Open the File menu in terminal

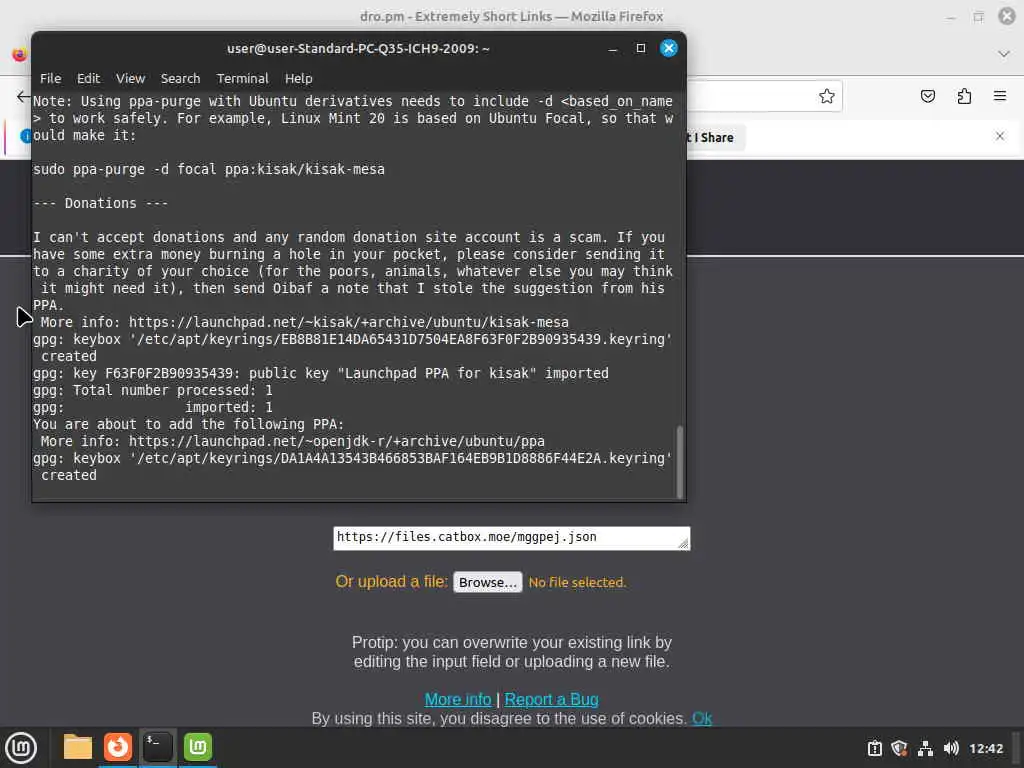click(x=50, y=78)
